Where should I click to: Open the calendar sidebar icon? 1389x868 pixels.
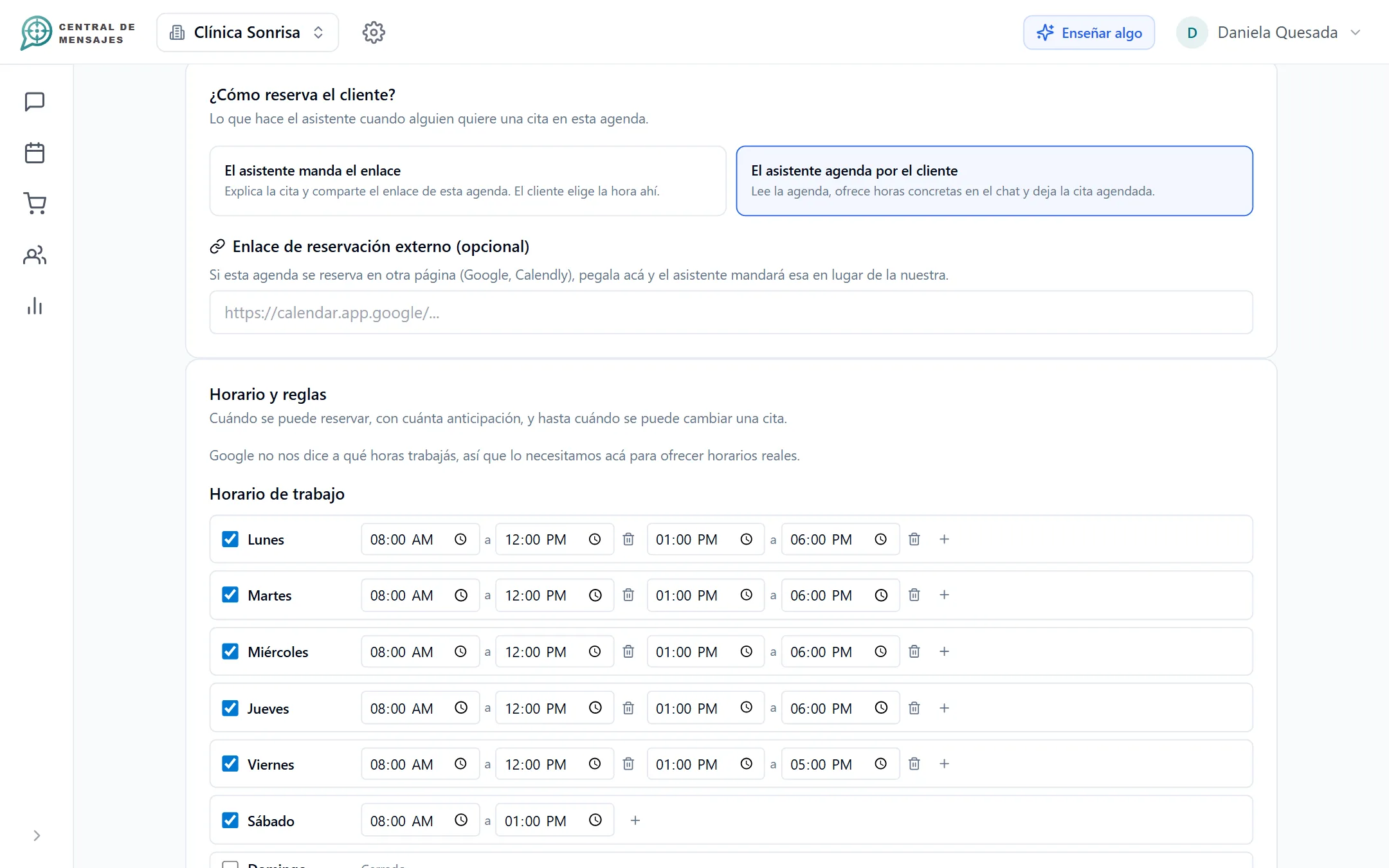pyautogui.click(x=35, y=153)
